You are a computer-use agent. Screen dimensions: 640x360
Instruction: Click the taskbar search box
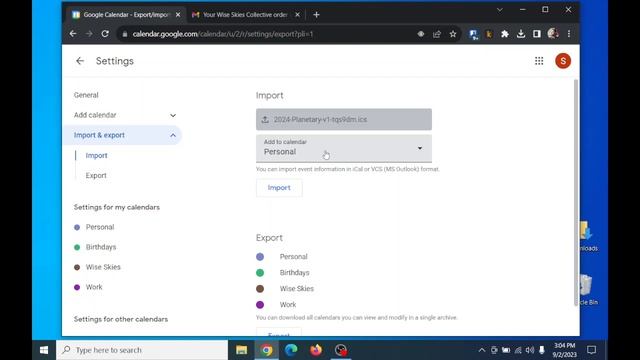coord(142,350)
